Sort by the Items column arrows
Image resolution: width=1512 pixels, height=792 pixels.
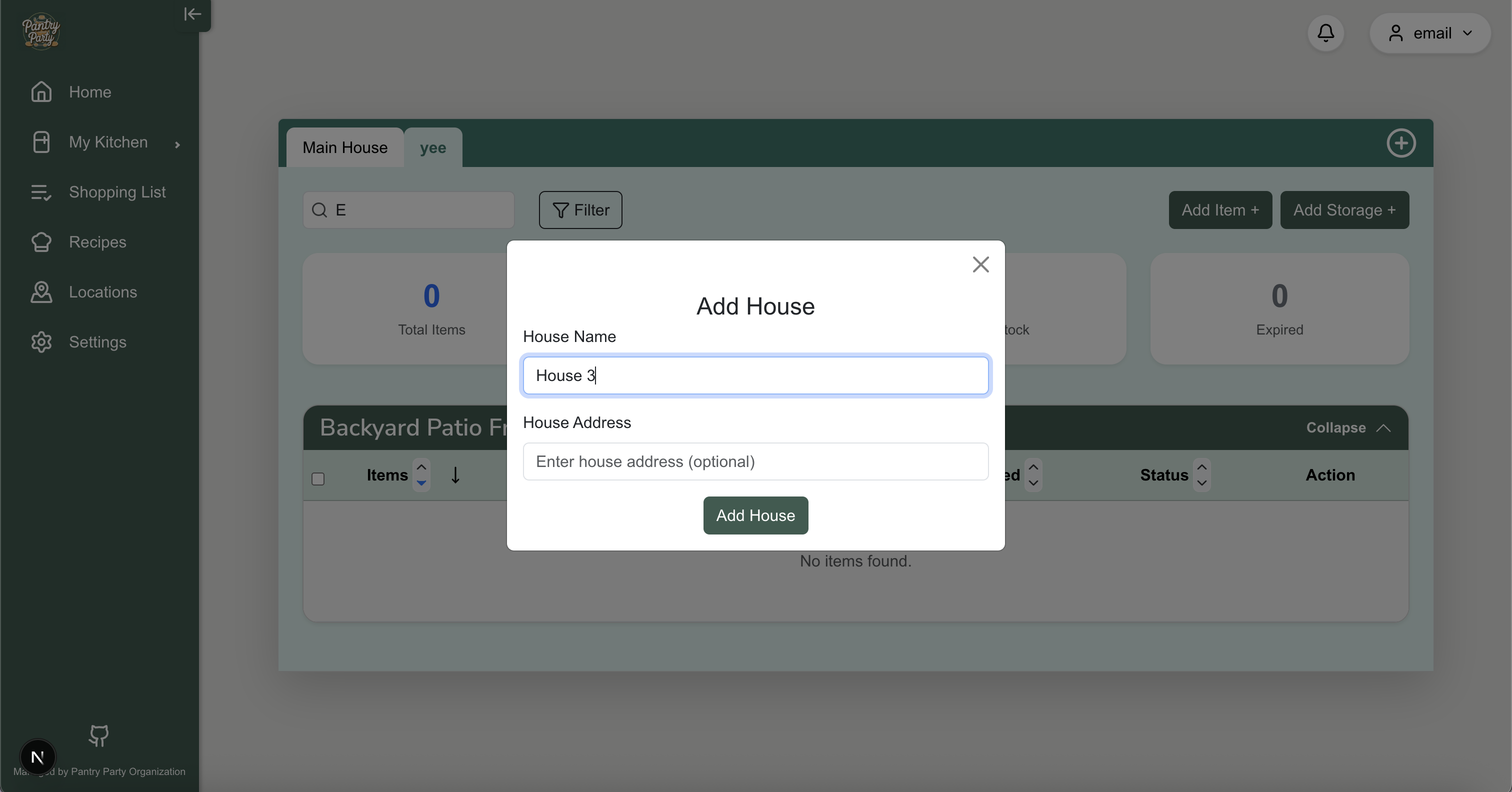click(421, 474)
